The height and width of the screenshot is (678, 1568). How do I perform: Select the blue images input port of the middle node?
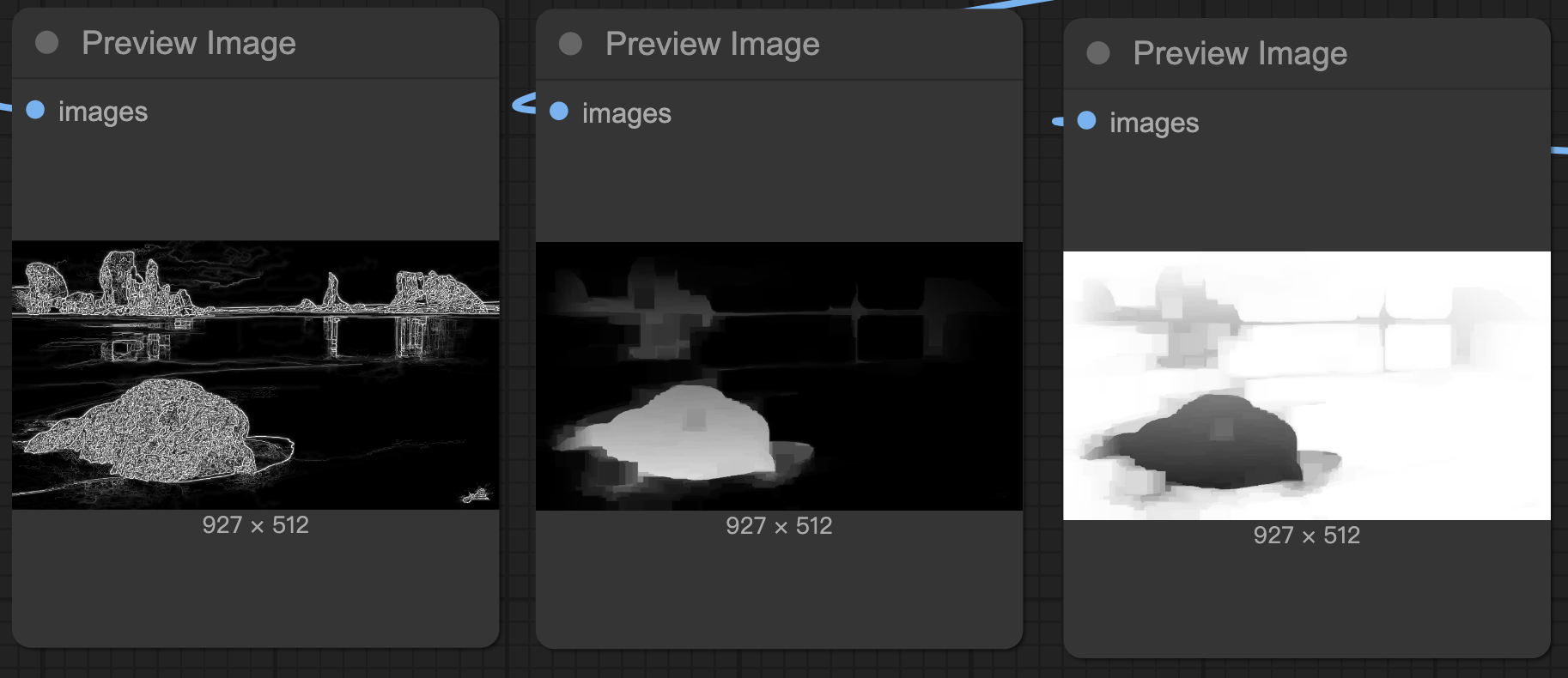pos(559,112)
